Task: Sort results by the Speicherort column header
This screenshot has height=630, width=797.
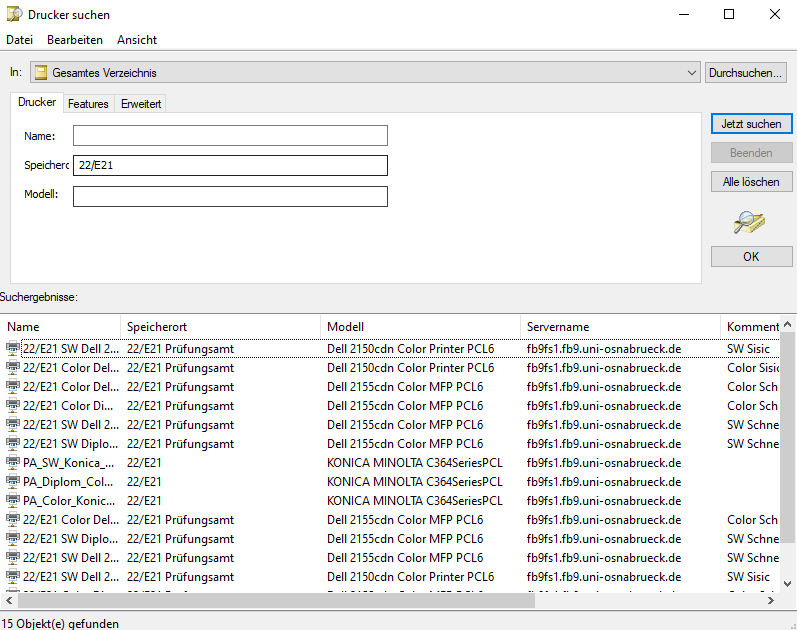Action: (221, 326)
